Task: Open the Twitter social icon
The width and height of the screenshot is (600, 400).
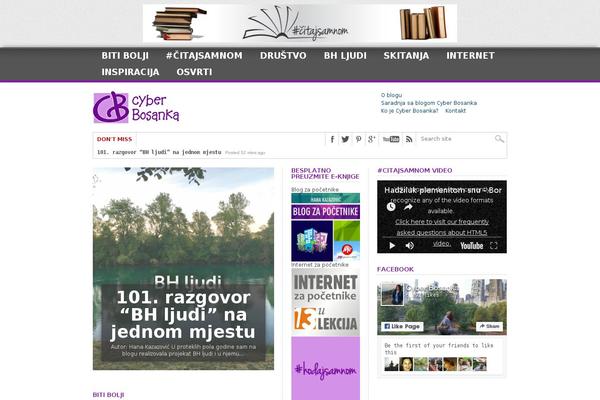Action: coord(345,139)
